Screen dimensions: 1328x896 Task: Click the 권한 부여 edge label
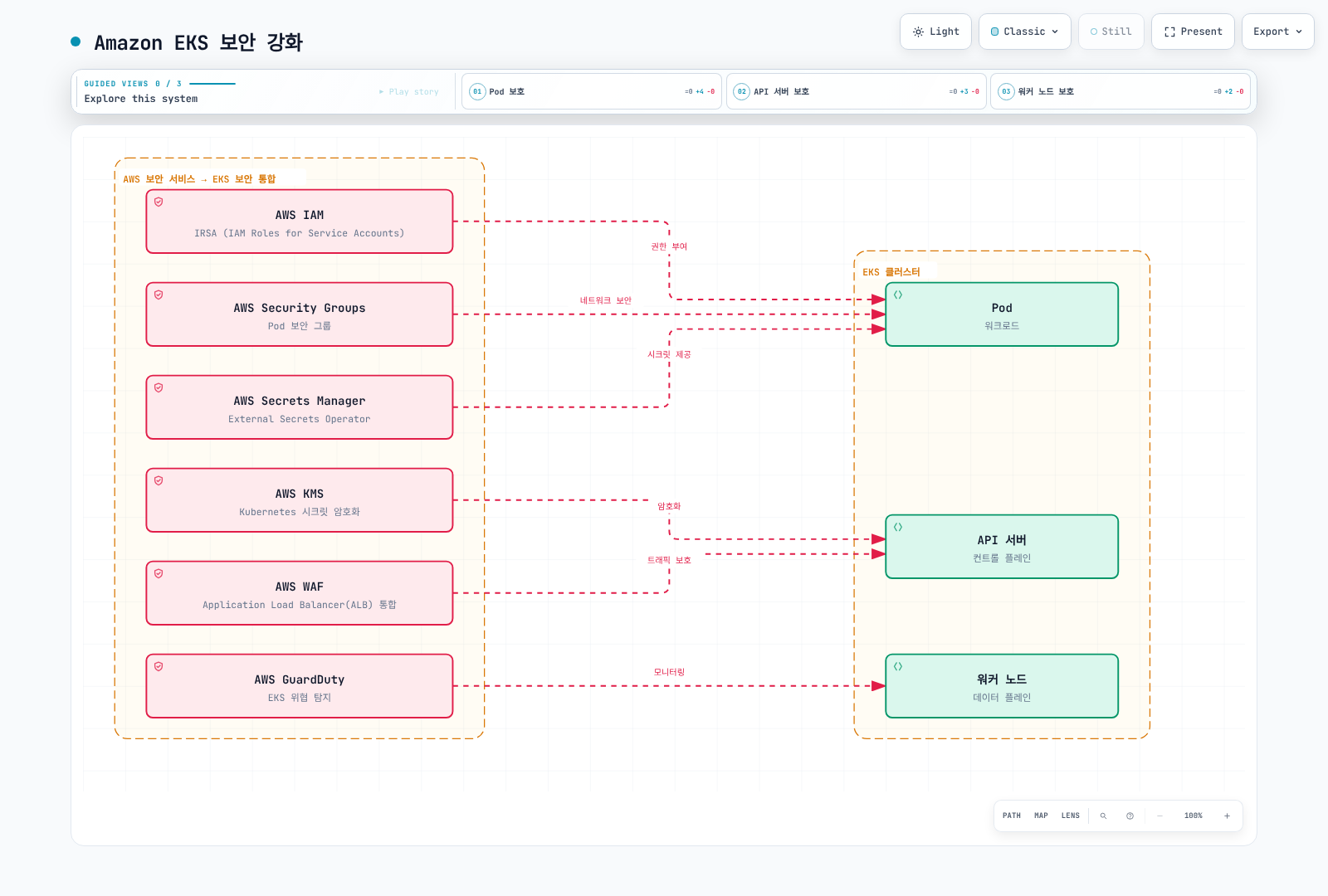pos(669,246)
